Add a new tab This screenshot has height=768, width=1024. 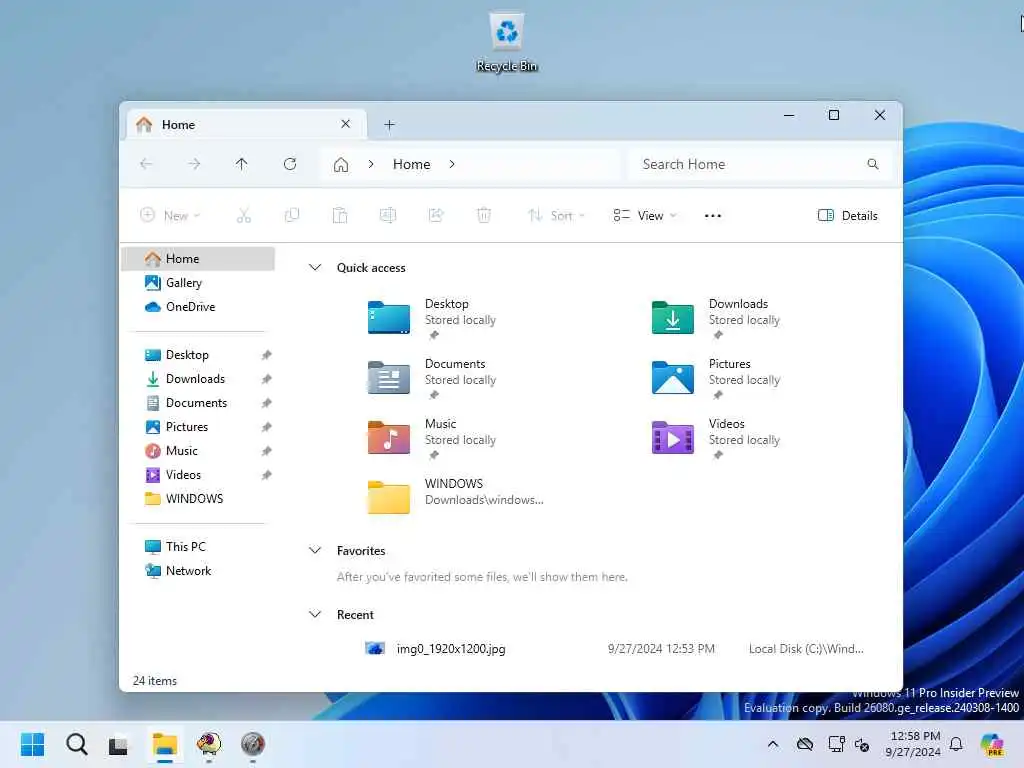389,124
